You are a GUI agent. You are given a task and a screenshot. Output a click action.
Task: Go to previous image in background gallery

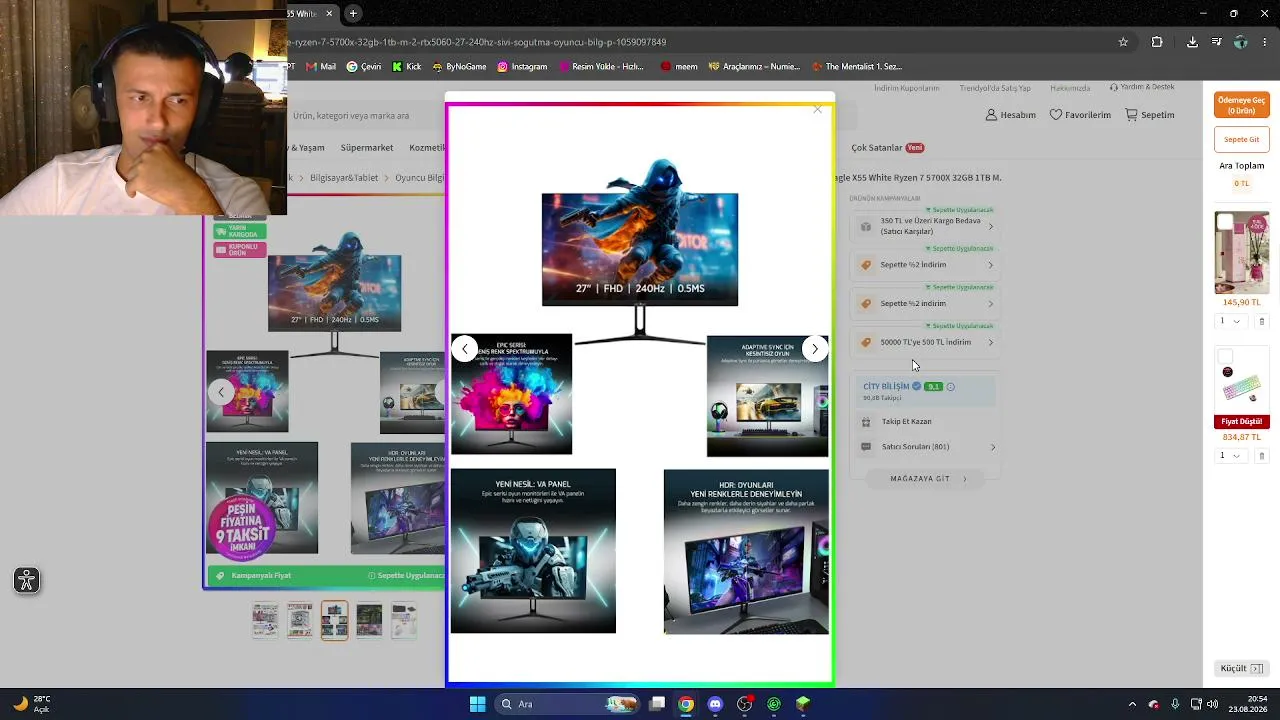[221, 392]
